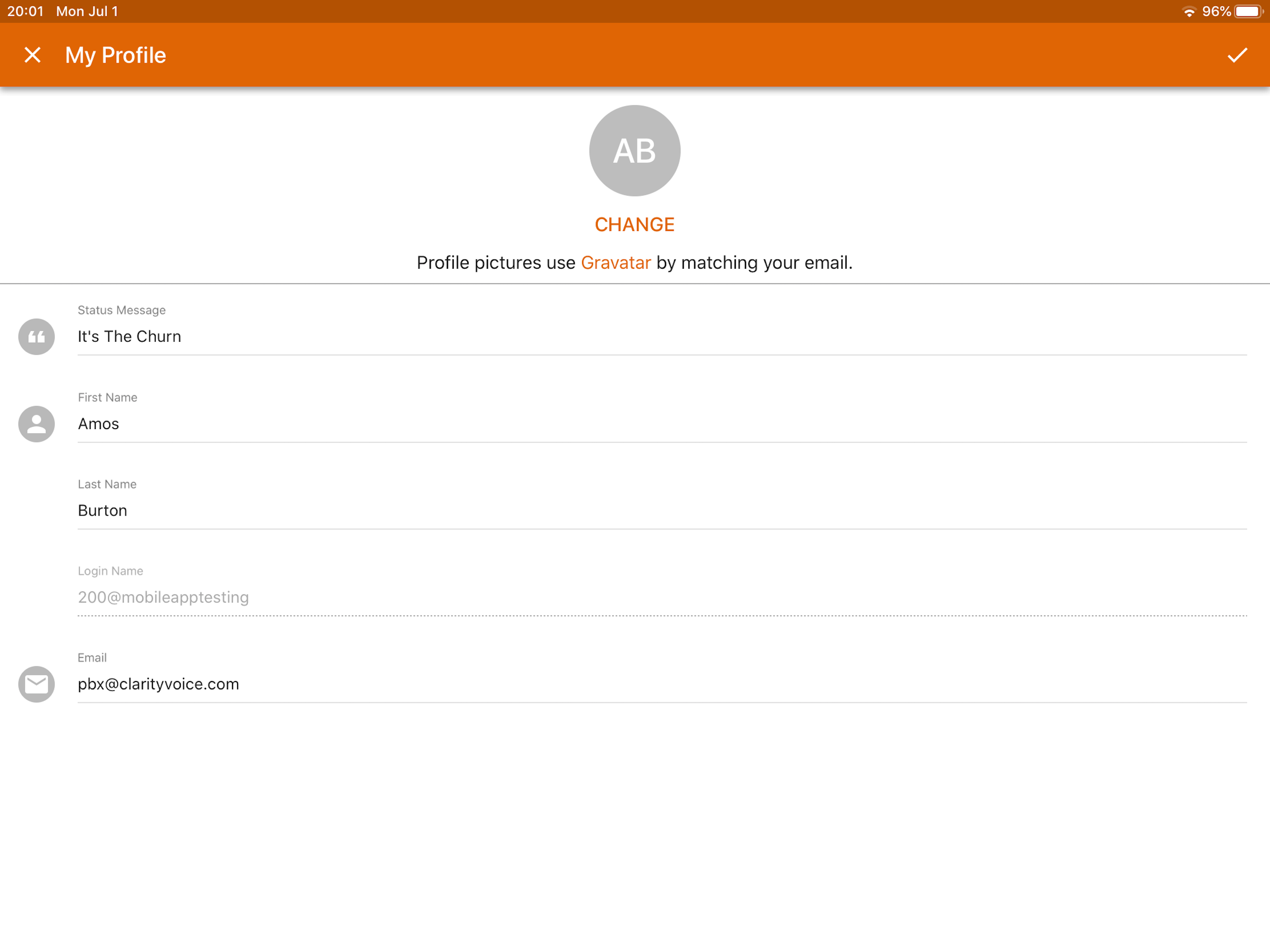Tap the My Profile title

(115, 56)
